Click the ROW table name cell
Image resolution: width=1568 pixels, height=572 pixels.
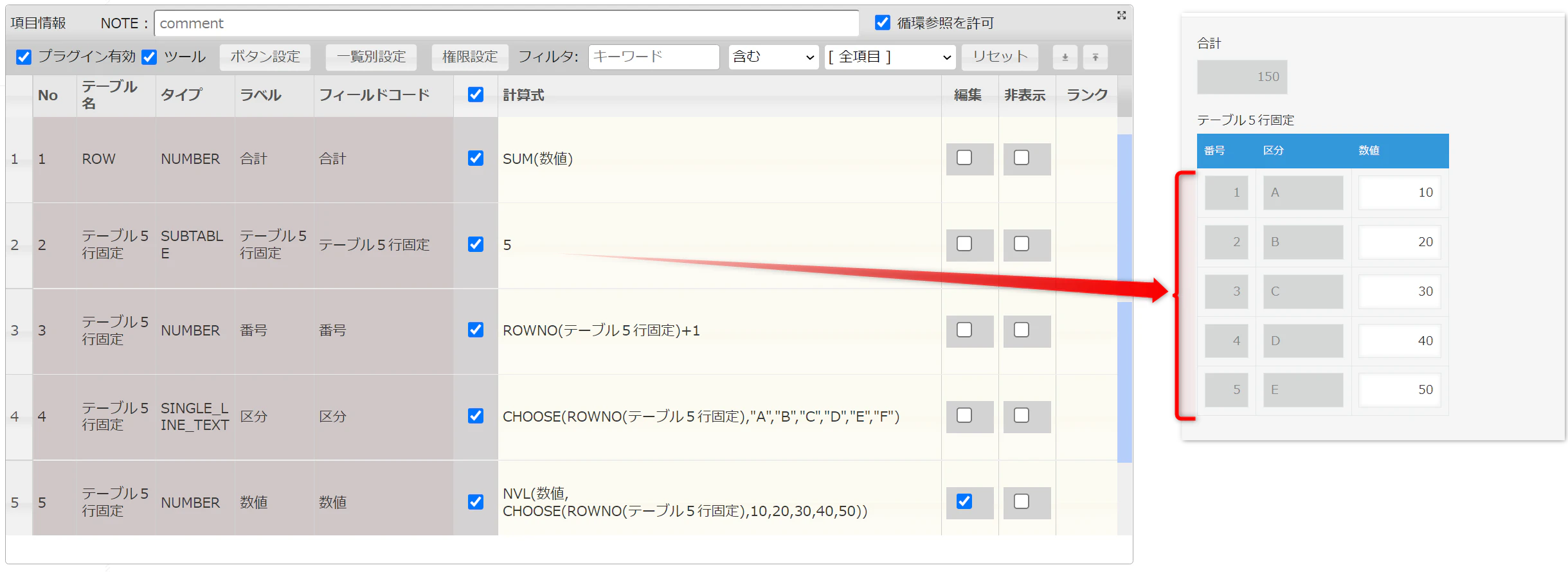pos(116,159)
